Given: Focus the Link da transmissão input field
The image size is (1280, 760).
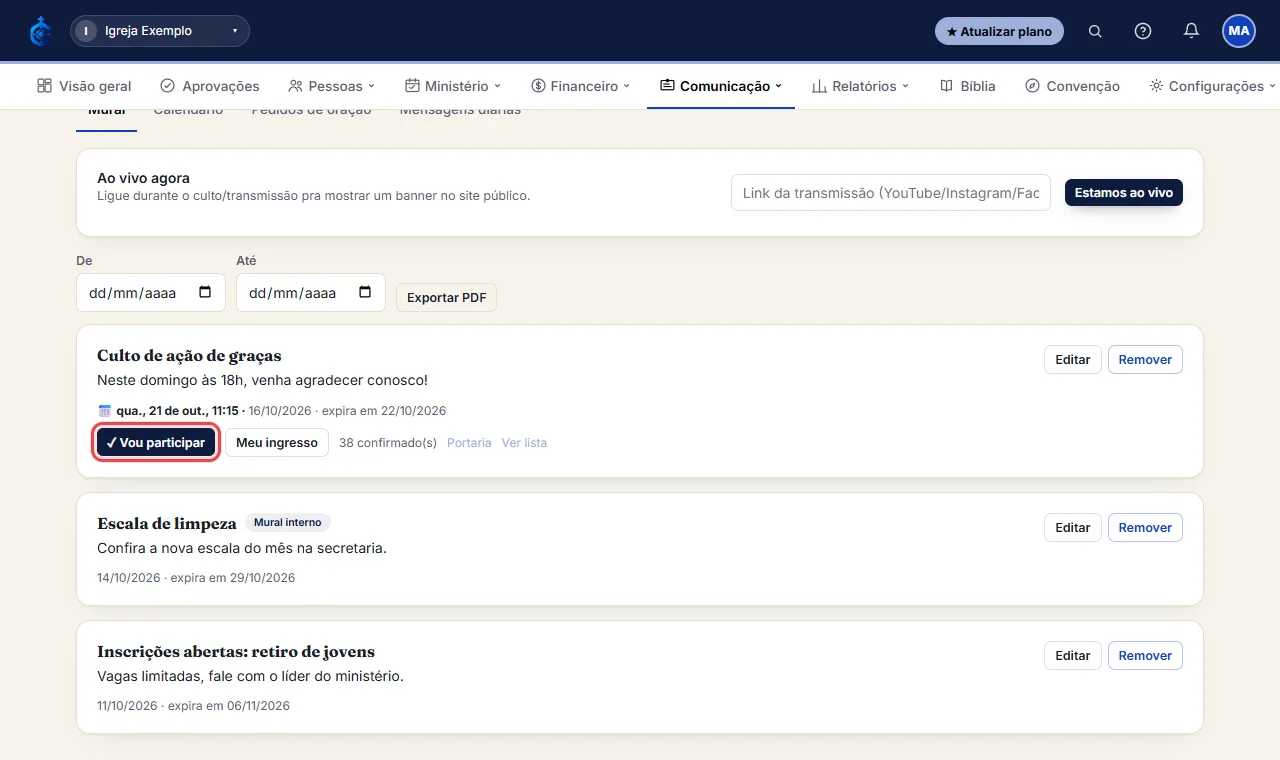Looking at the screenshot, I should point(891,193).
